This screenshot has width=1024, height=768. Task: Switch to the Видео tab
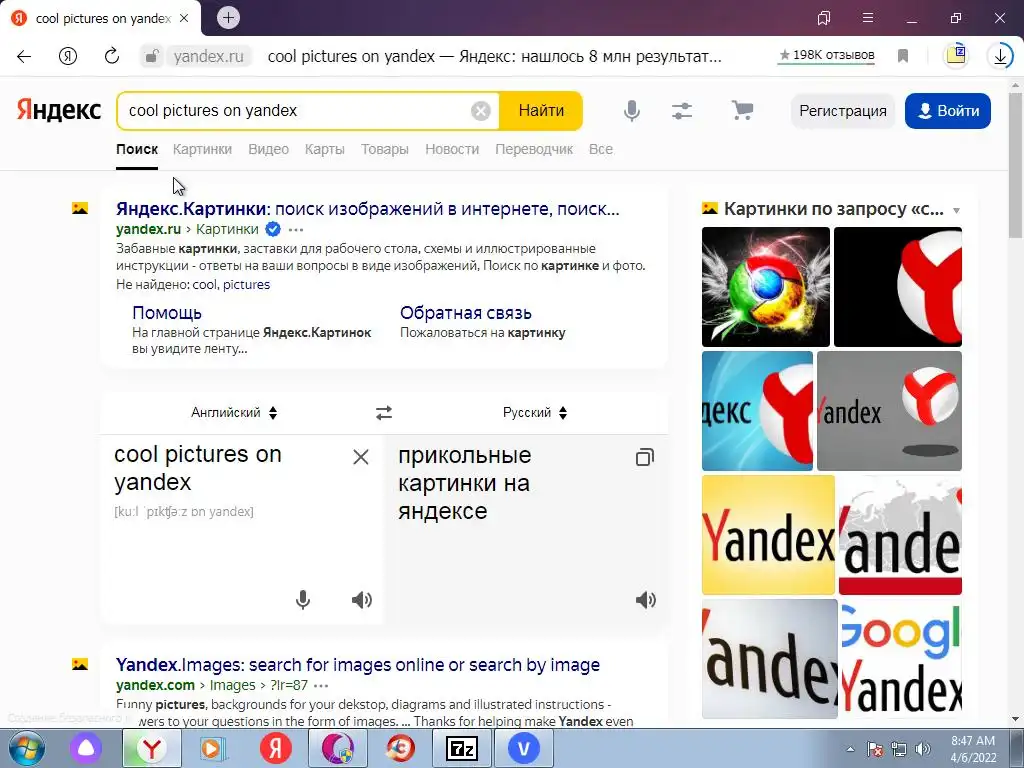(268, 149)
